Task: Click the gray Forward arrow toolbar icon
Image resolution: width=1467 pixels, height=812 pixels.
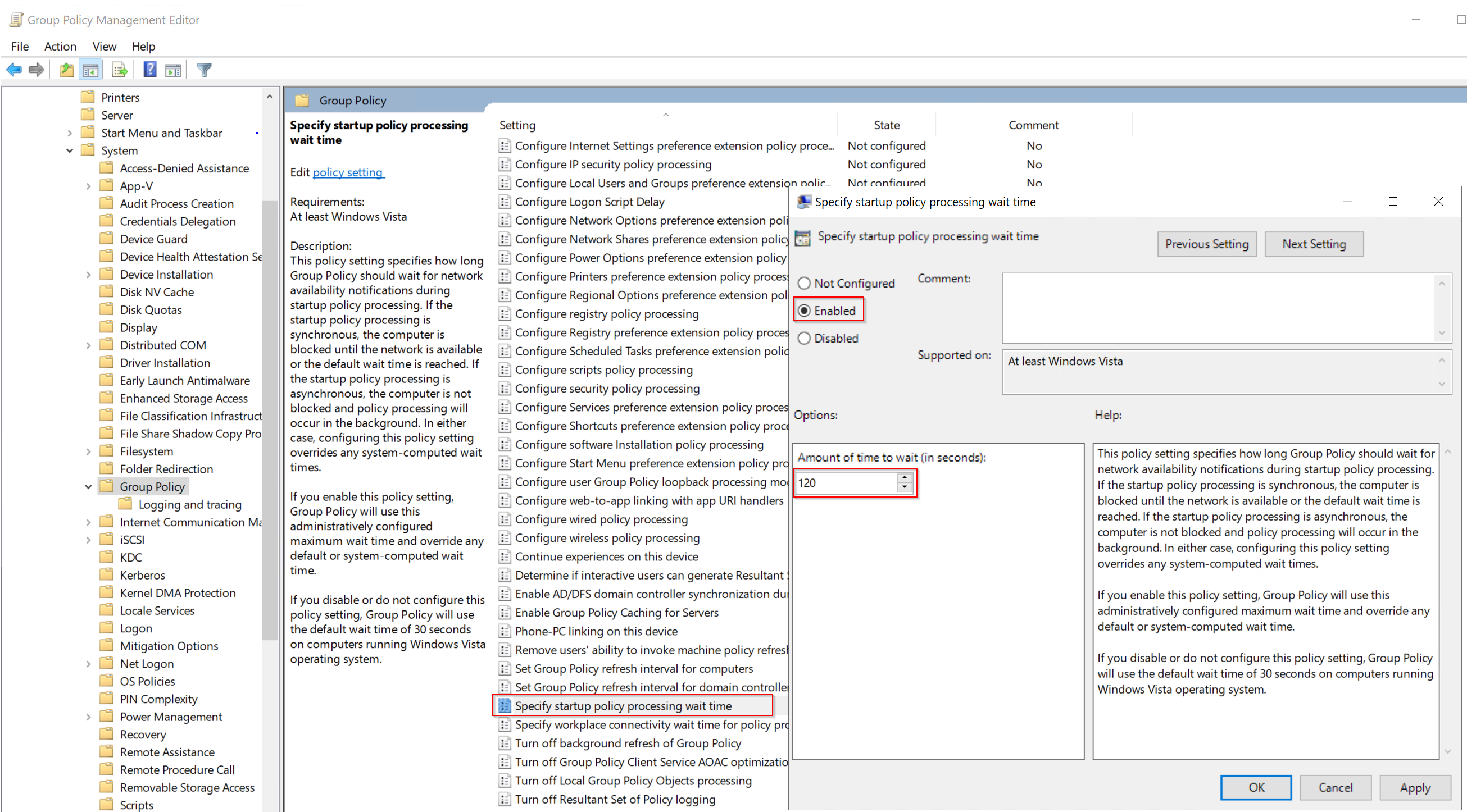Action: [37, 70]
